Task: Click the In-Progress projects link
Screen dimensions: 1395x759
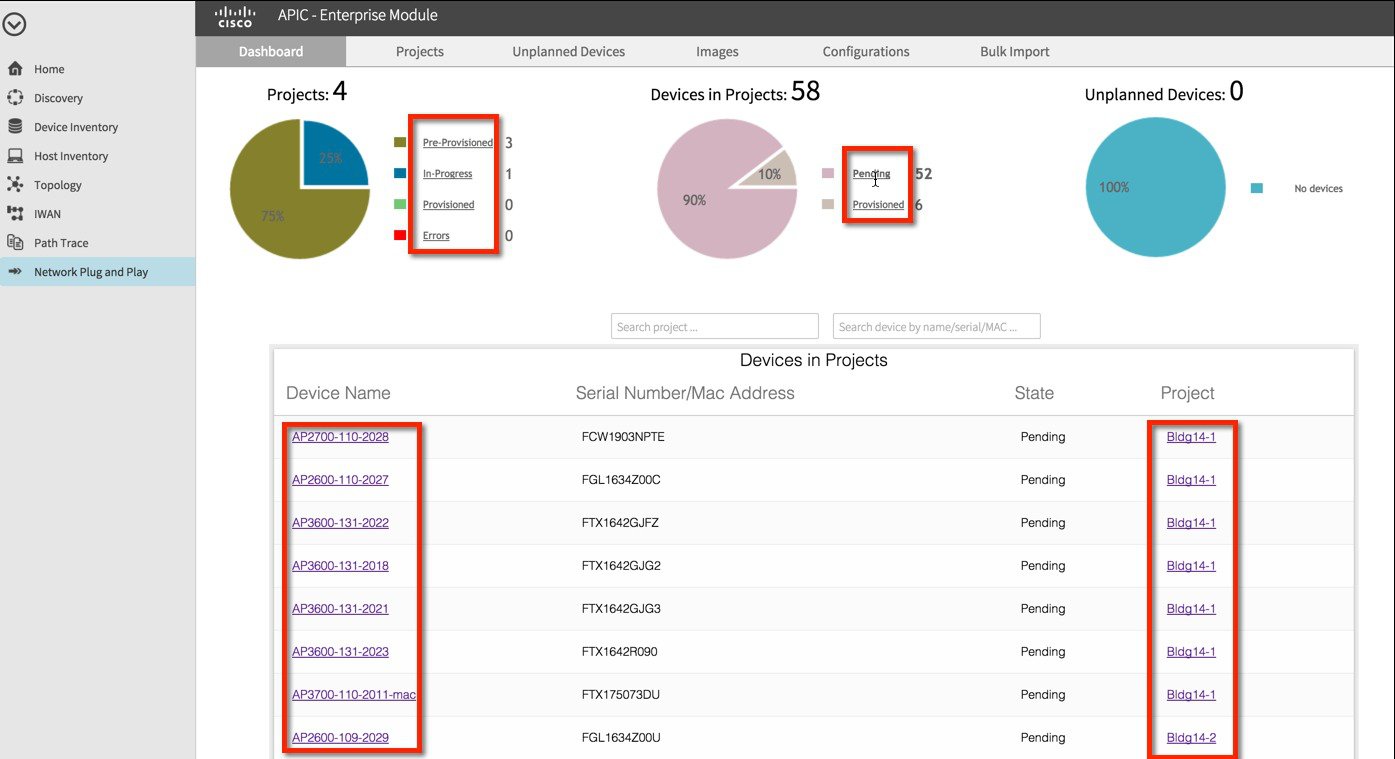Action: tap(448, 174)
